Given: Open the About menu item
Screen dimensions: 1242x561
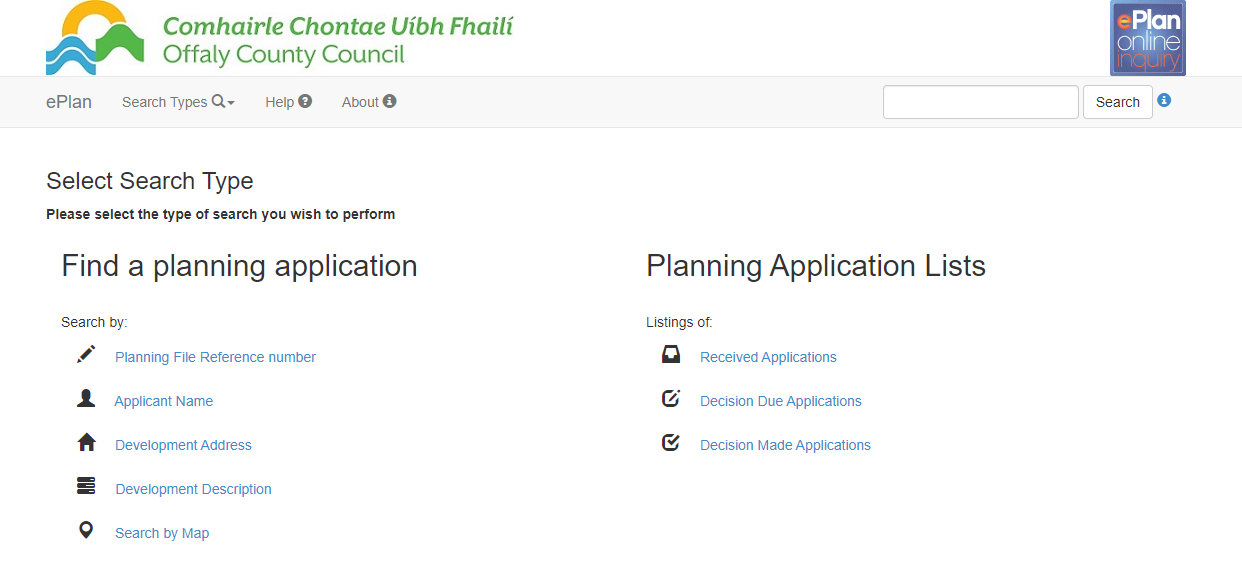Looking at the screenshot, I should point(369,102).
